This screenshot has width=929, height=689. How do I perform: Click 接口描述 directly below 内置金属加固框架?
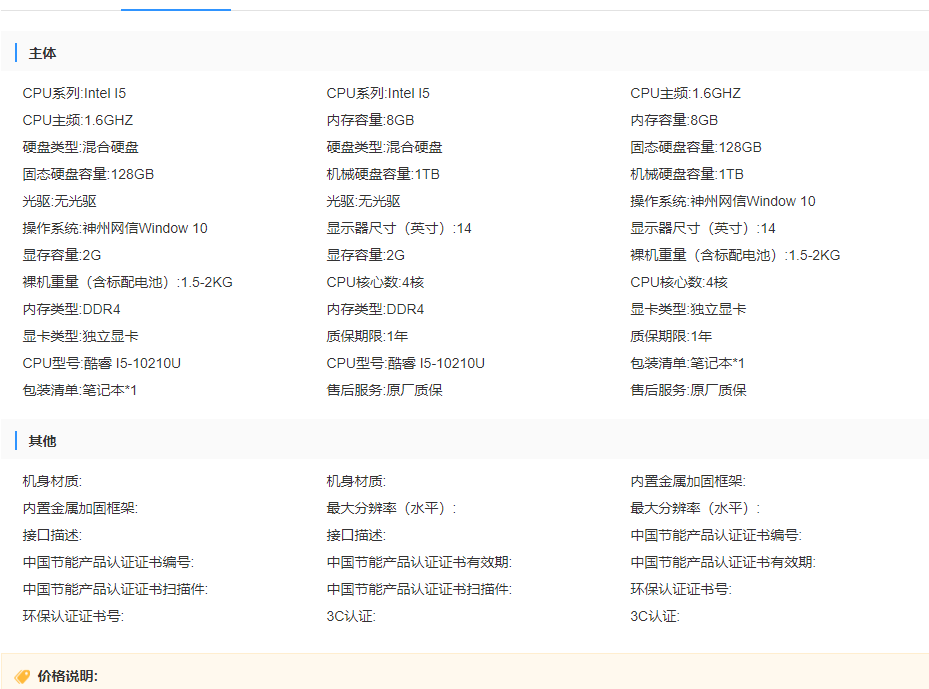tap(52, 535)
